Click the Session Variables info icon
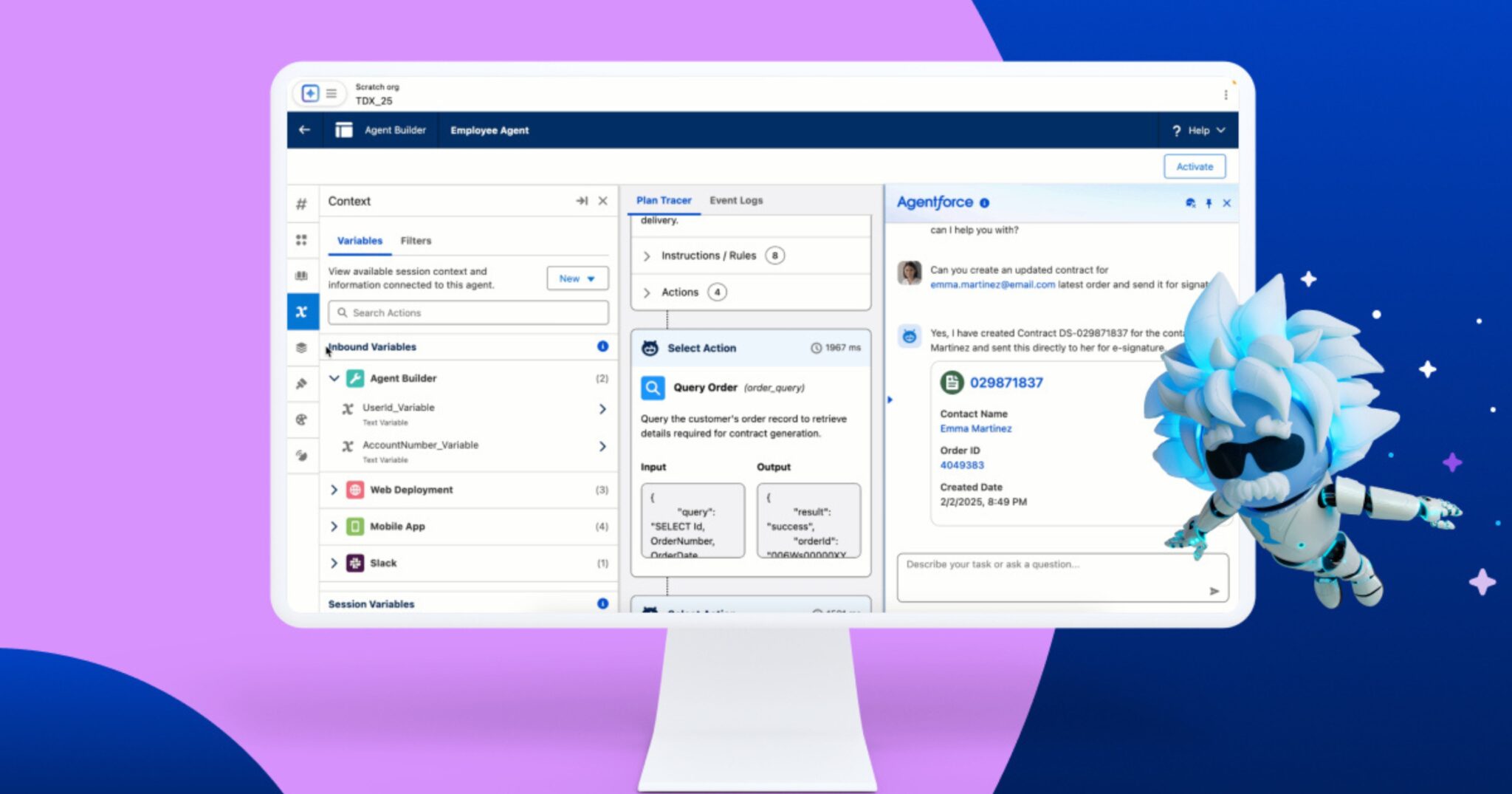 click(602, 603)
